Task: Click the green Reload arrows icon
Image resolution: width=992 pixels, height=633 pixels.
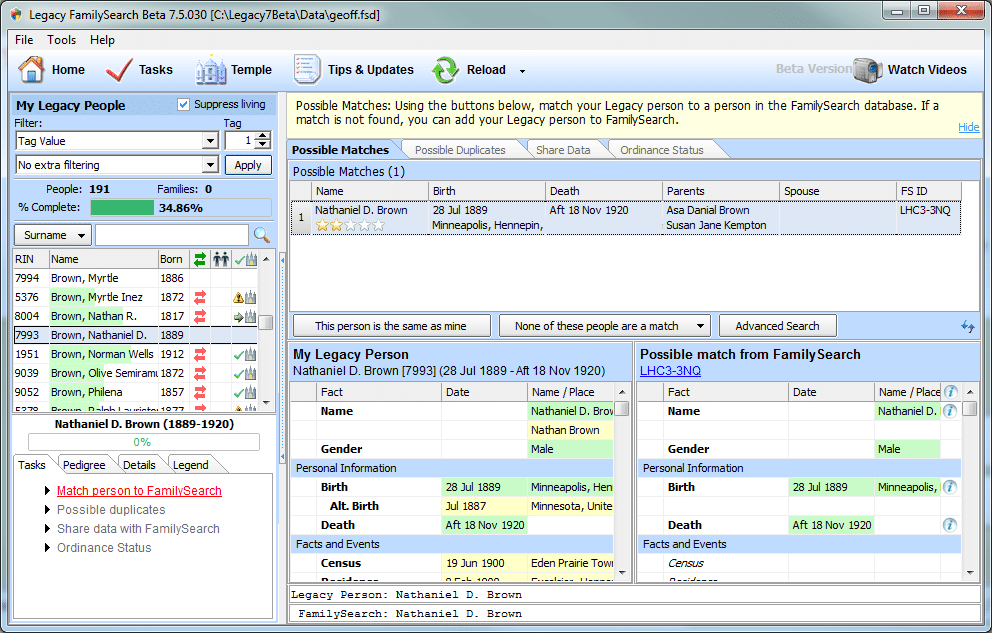Action: coord(445,70)
